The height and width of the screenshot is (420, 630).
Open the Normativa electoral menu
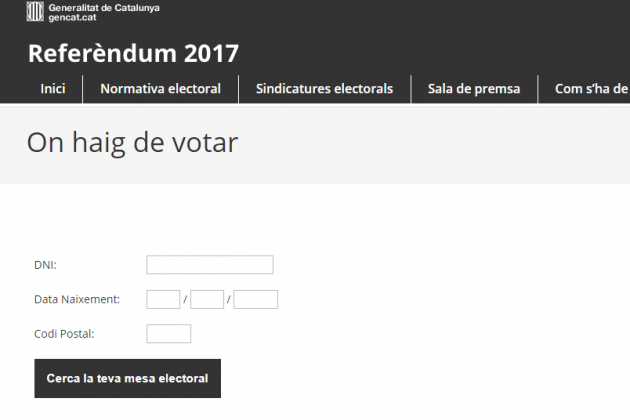[x=160, y=89]
